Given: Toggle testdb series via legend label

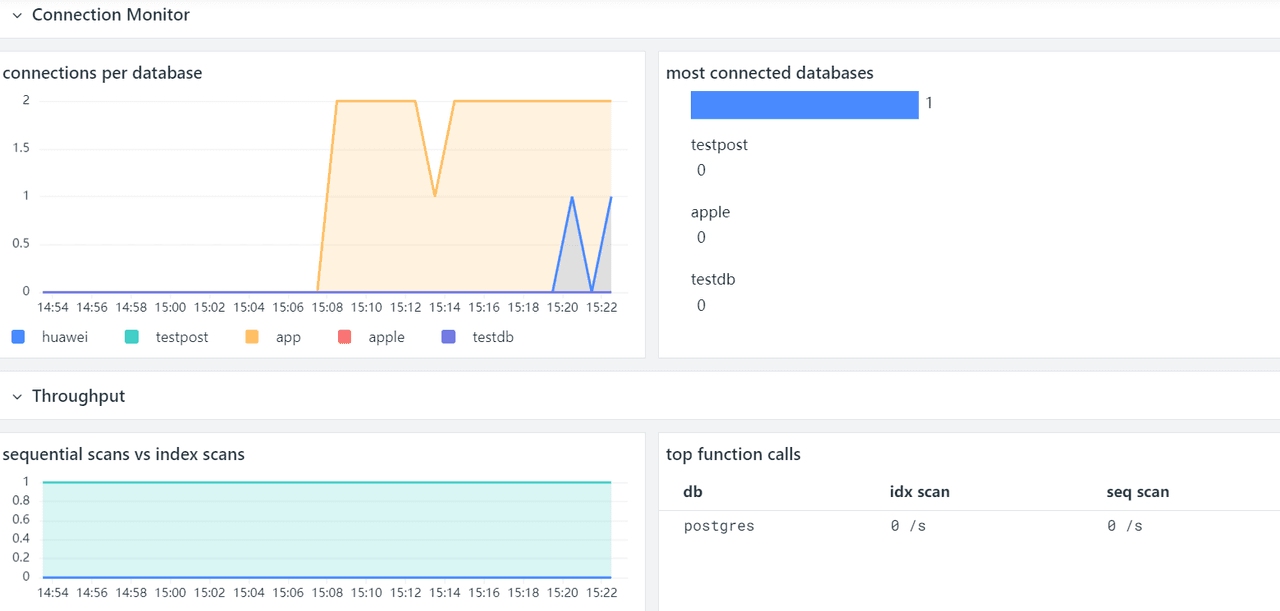Looking at the screenshot, I should point(493,338).
